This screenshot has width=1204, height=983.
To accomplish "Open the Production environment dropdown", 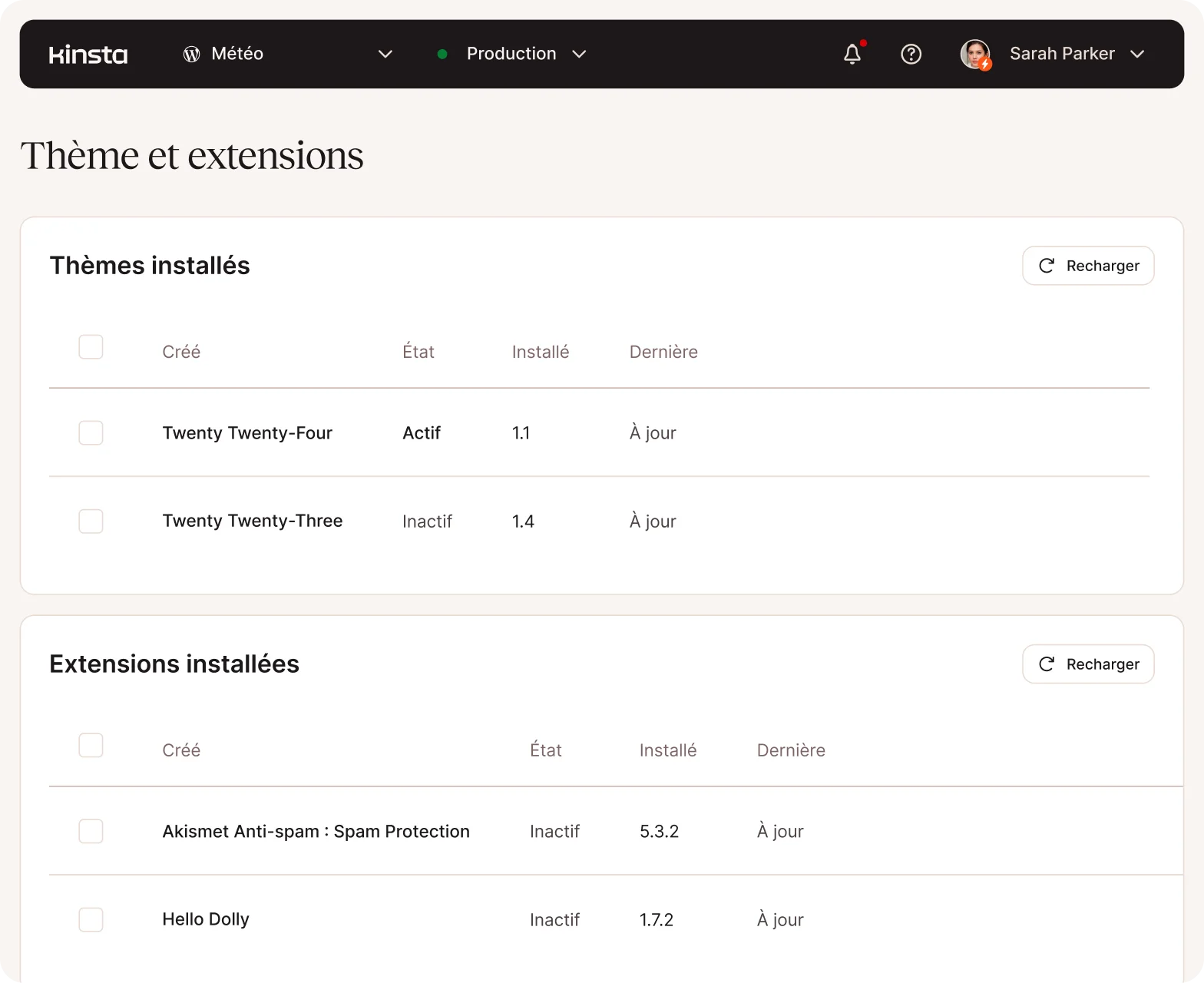I will click(x=580, y=54).
